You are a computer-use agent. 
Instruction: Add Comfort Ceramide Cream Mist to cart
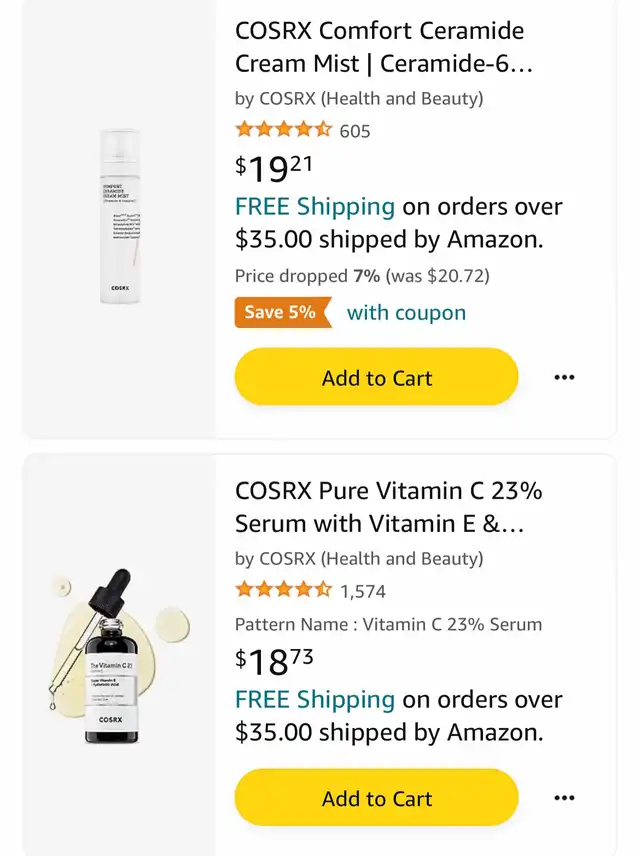(x=376, y=378)
